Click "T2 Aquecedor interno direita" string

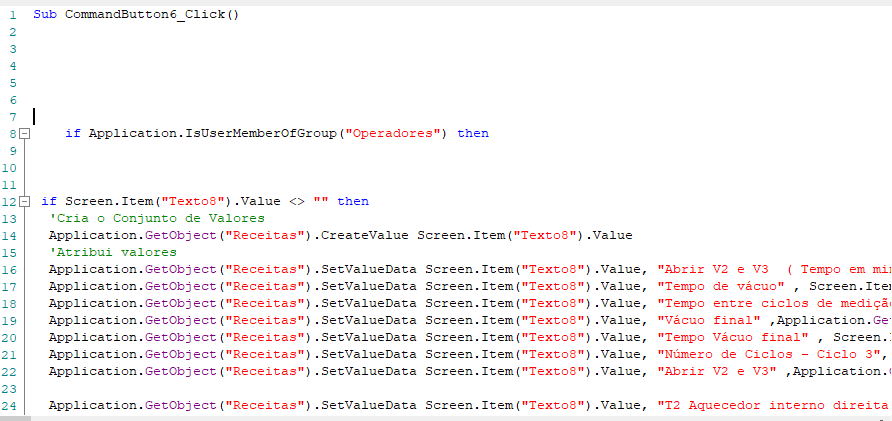774,405
